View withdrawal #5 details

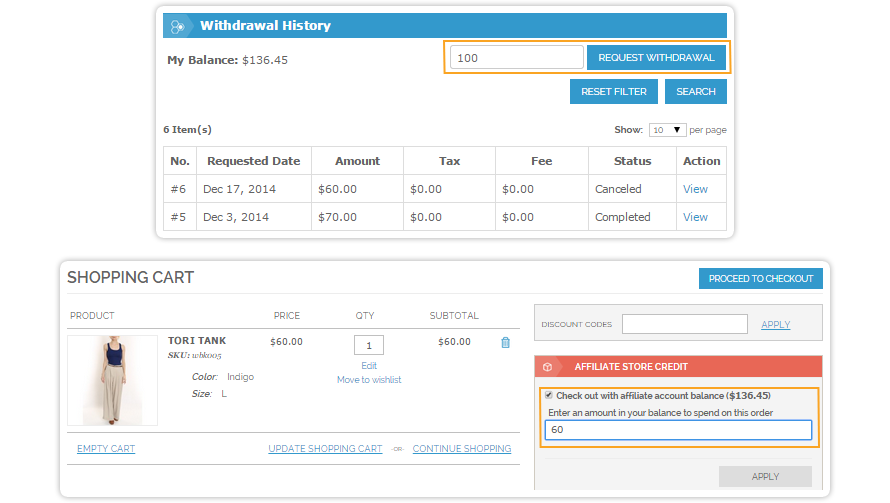tap(695, 217)
